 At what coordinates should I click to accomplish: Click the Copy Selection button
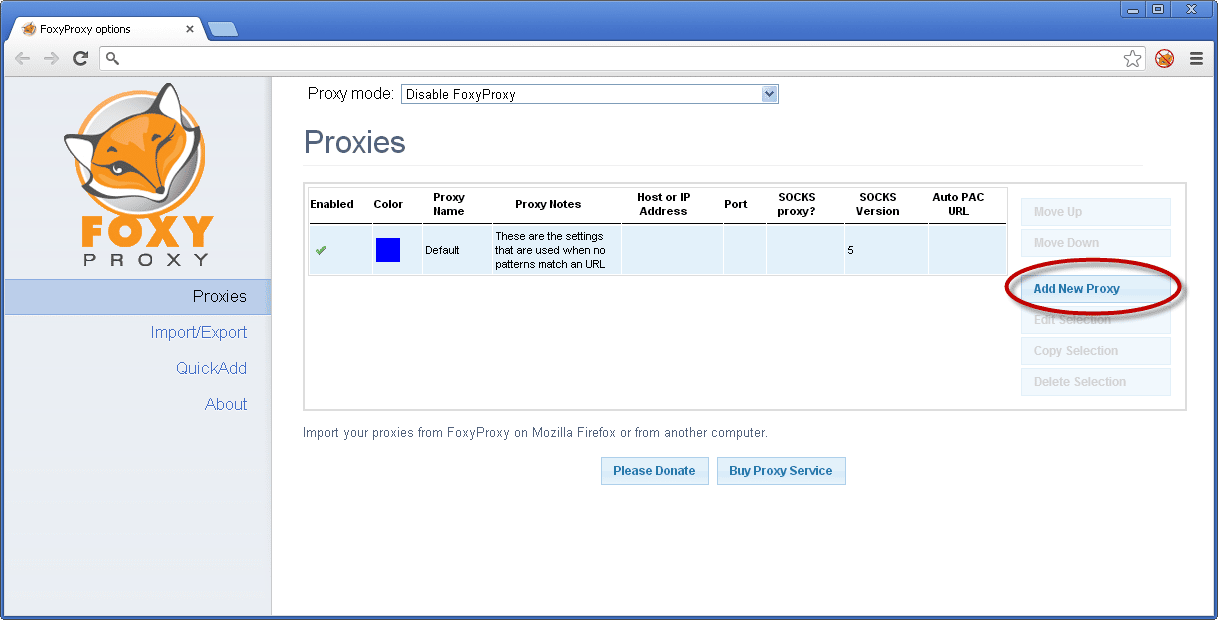tap(1095, 351)
